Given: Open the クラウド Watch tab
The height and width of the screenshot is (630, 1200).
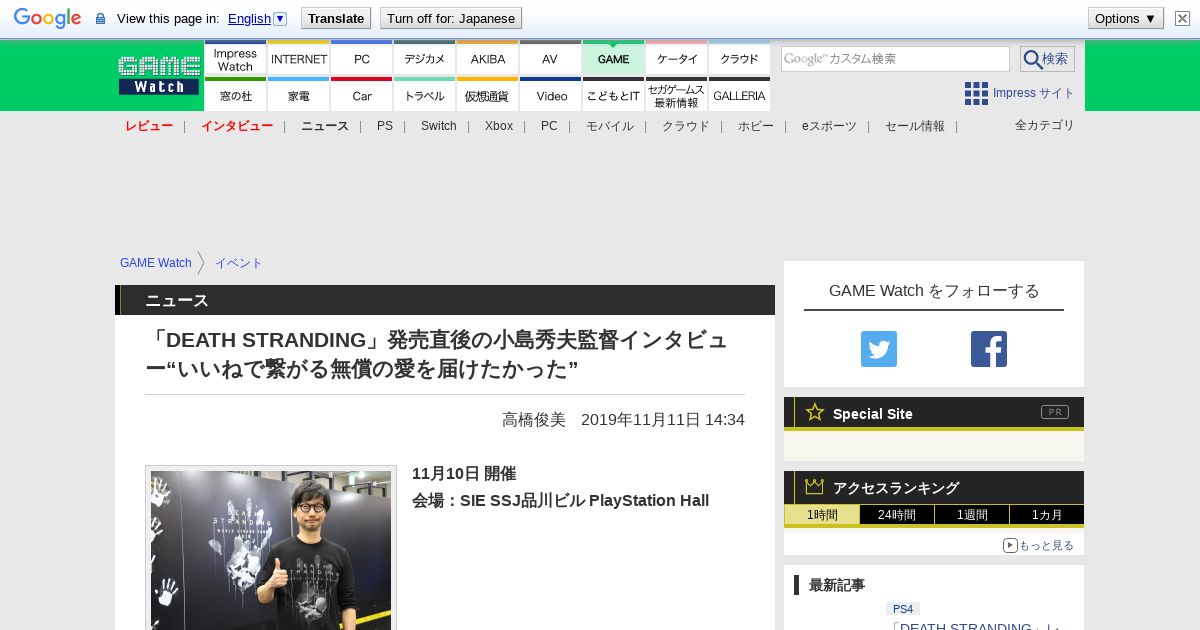Looking at the screenshot, I should point(739,59).
